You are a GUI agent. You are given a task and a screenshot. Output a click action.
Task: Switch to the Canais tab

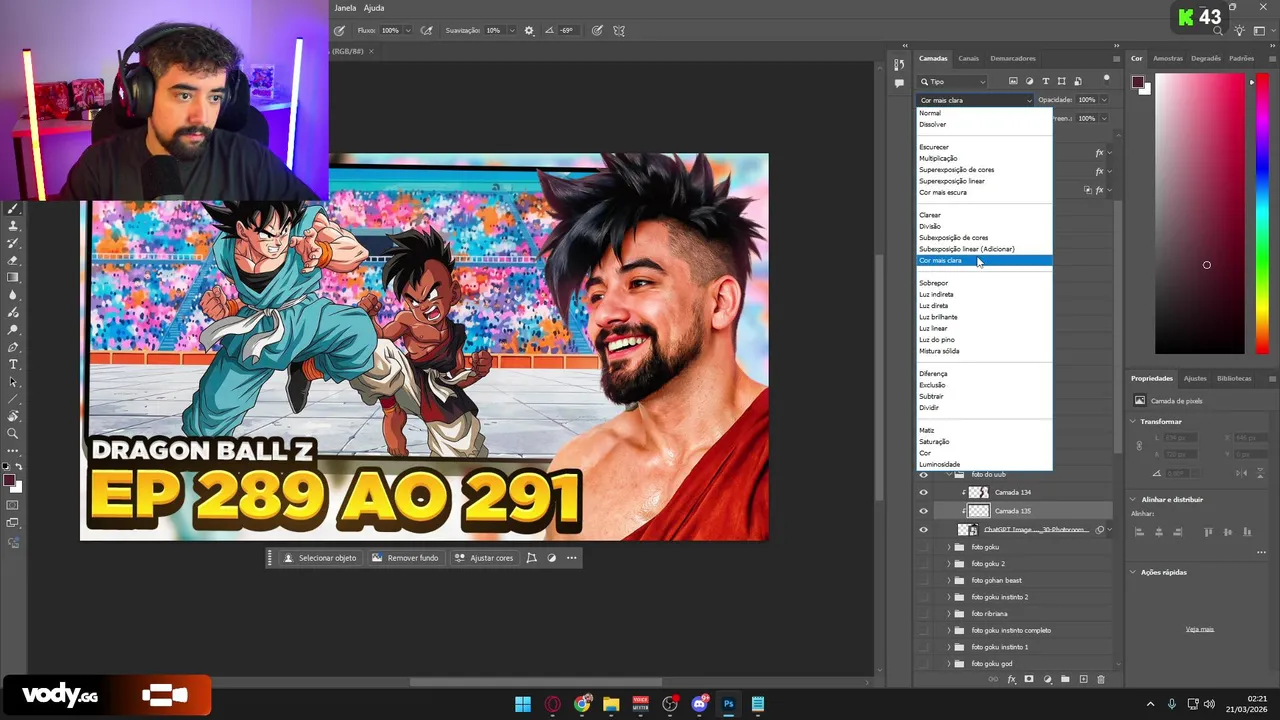pyautogui.click(x=968, y=58)
